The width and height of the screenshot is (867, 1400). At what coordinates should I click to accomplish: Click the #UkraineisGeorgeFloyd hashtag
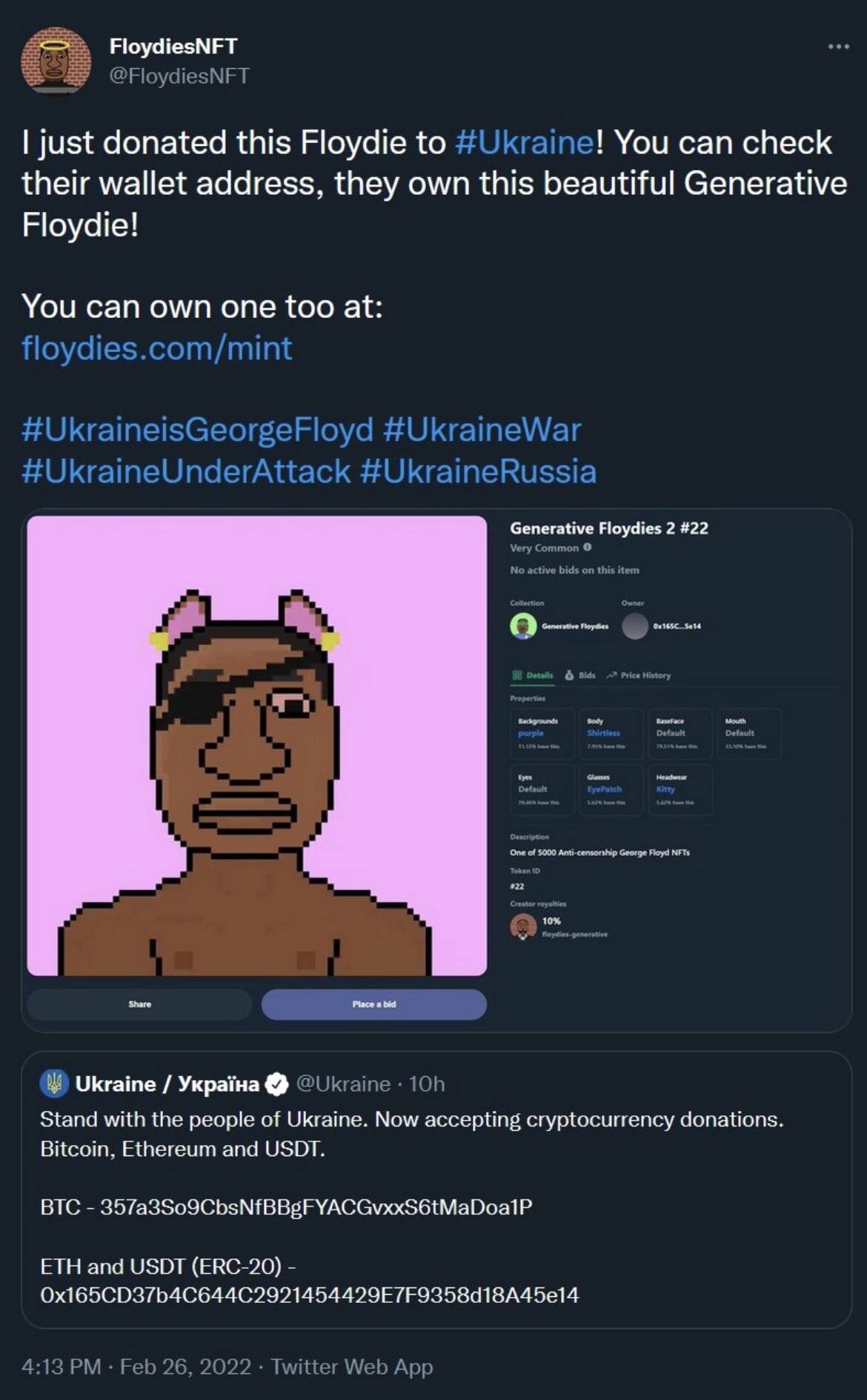click(197, 430)
